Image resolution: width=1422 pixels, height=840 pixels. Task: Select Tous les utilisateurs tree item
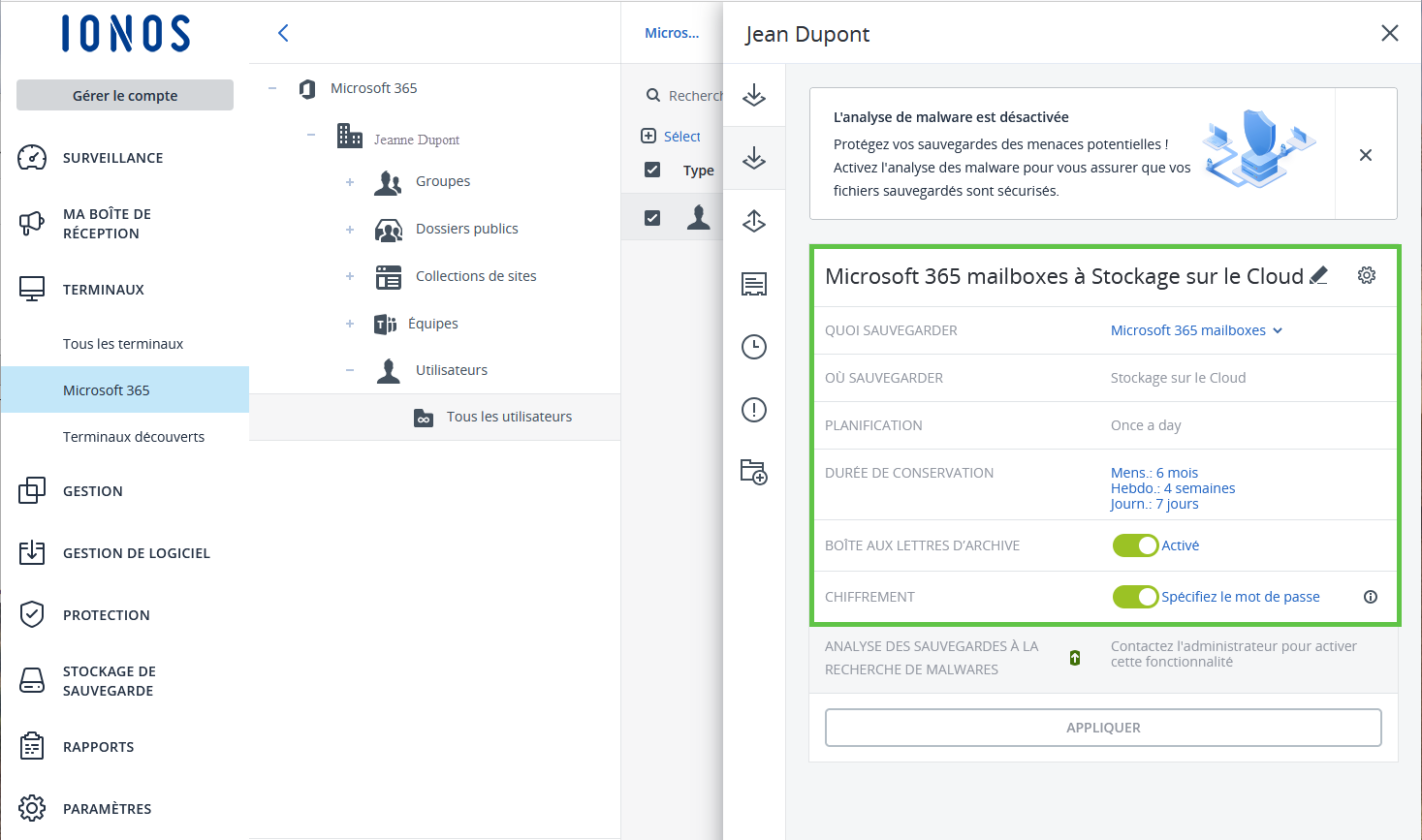[x=509, y=417]
